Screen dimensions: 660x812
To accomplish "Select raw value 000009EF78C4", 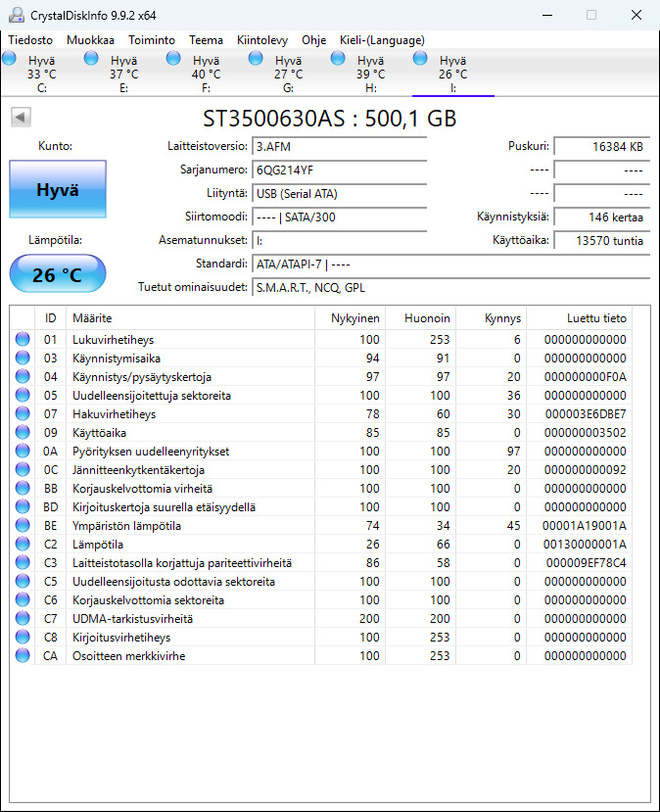I will pos(586,563).
